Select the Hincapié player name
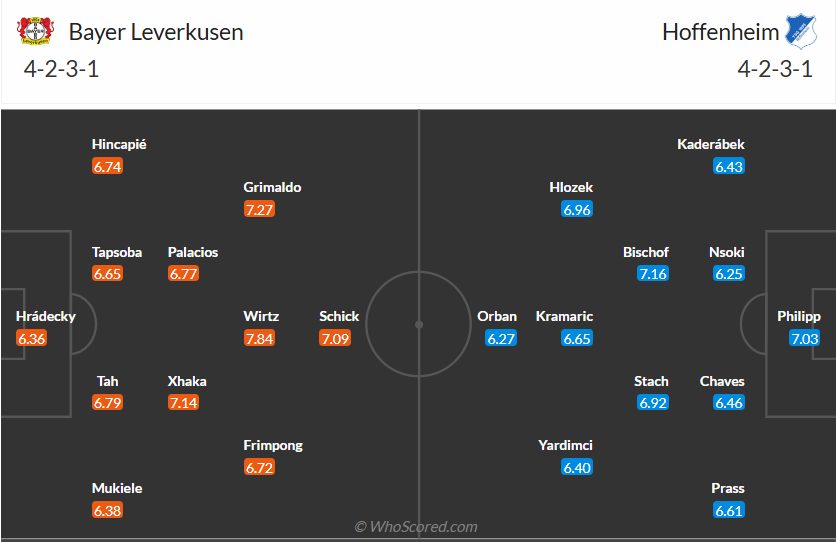 (x=119, y=144)
